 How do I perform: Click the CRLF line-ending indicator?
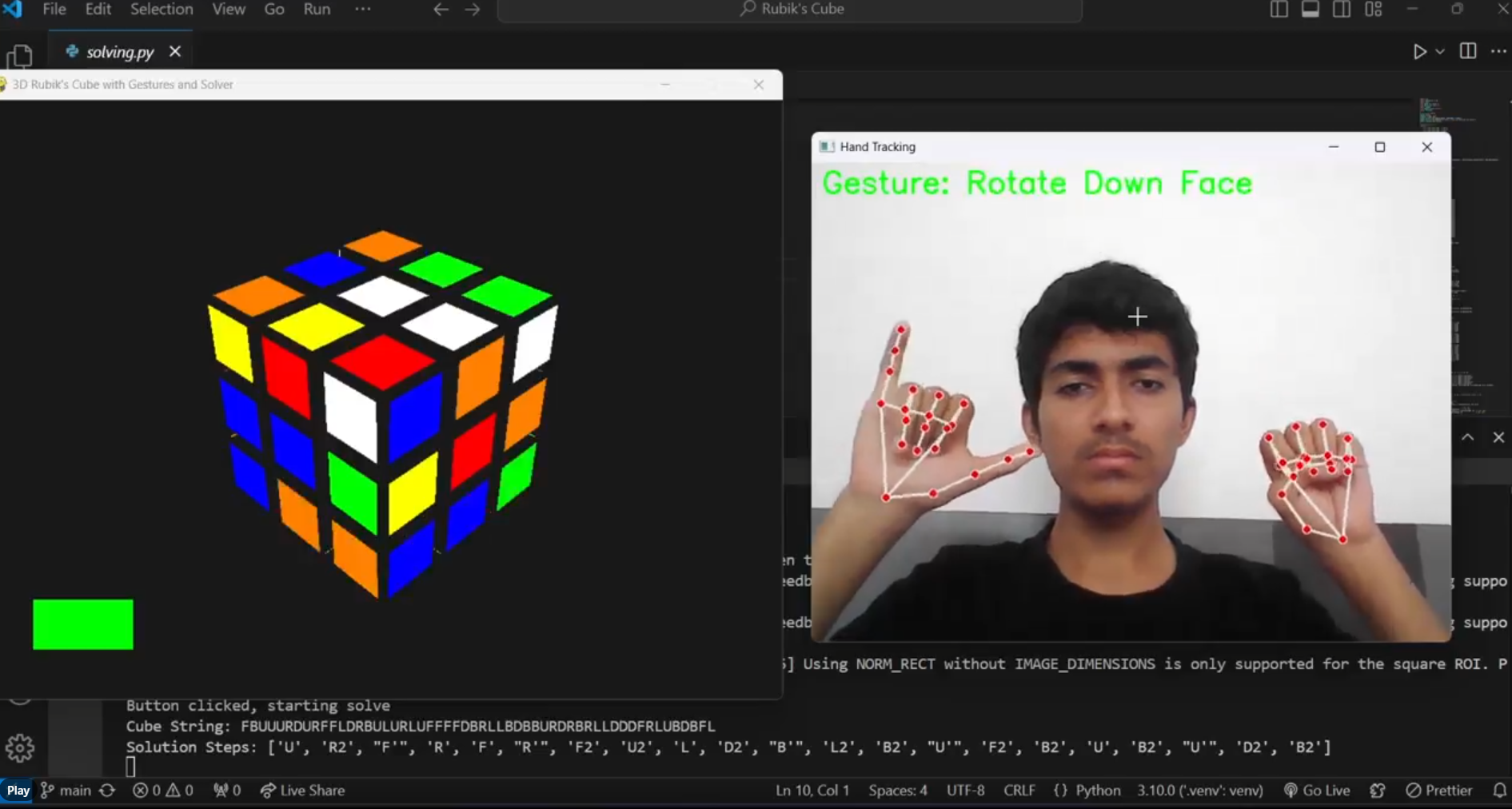click(1019, 791)
